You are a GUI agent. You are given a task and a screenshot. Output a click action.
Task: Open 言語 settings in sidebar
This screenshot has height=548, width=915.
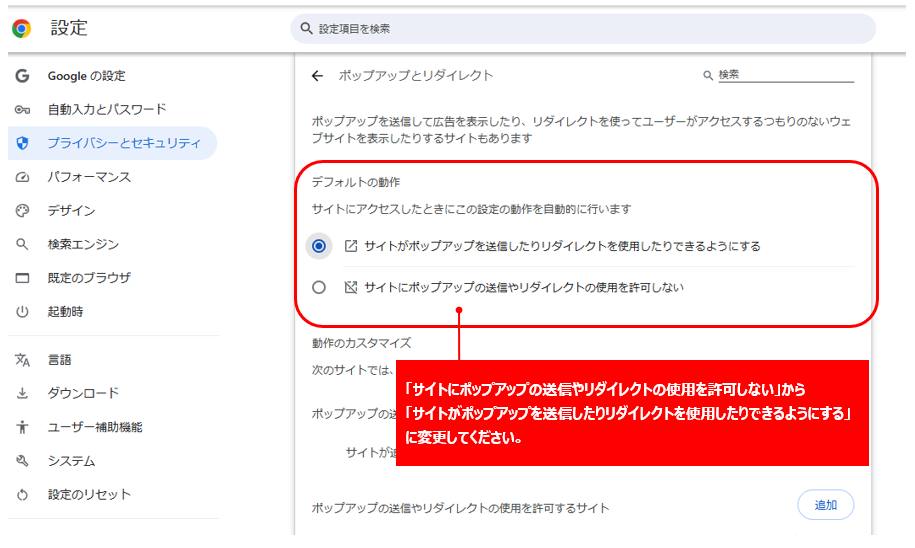pos(60,360)
